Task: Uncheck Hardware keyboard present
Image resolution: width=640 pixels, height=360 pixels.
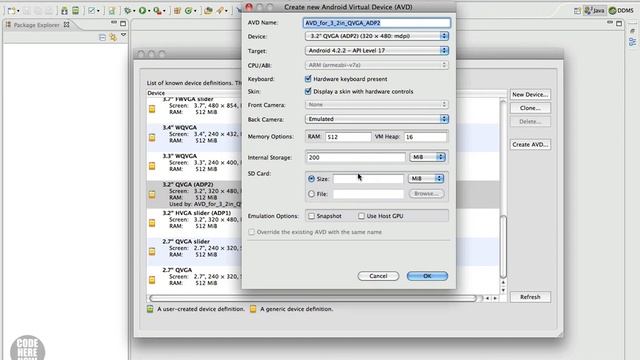Action: 308,78
